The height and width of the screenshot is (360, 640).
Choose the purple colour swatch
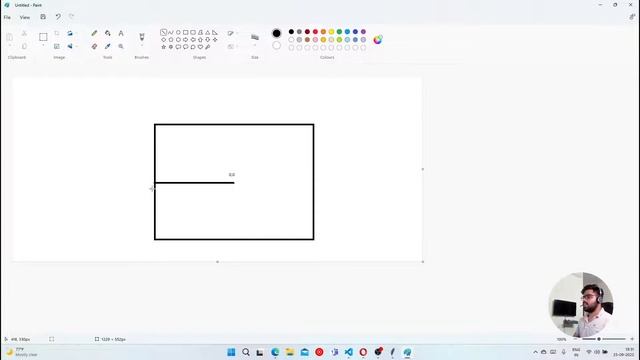click(363, 32)
